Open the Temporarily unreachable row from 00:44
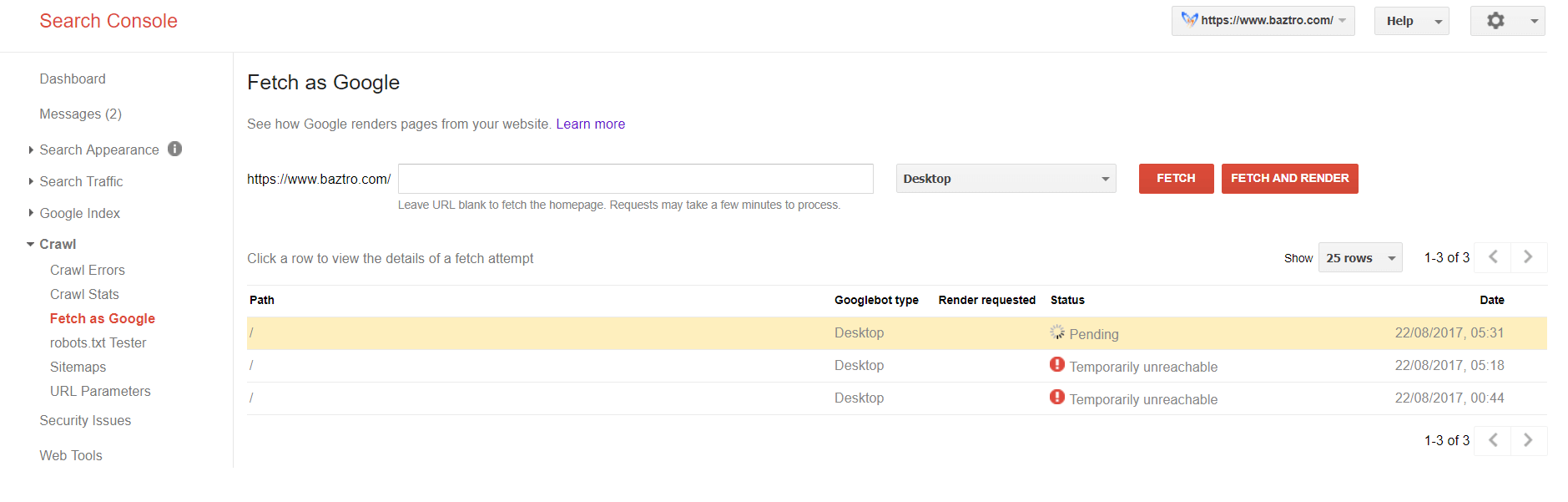 click(x=896, y=398)
